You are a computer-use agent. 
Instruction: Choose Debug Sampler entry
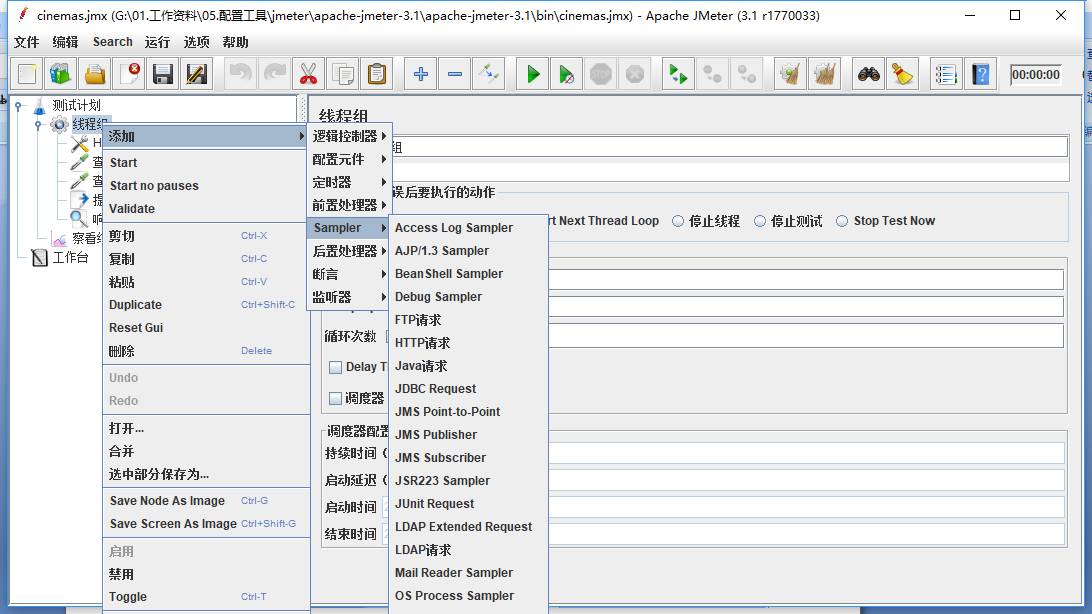click(468, 297)
